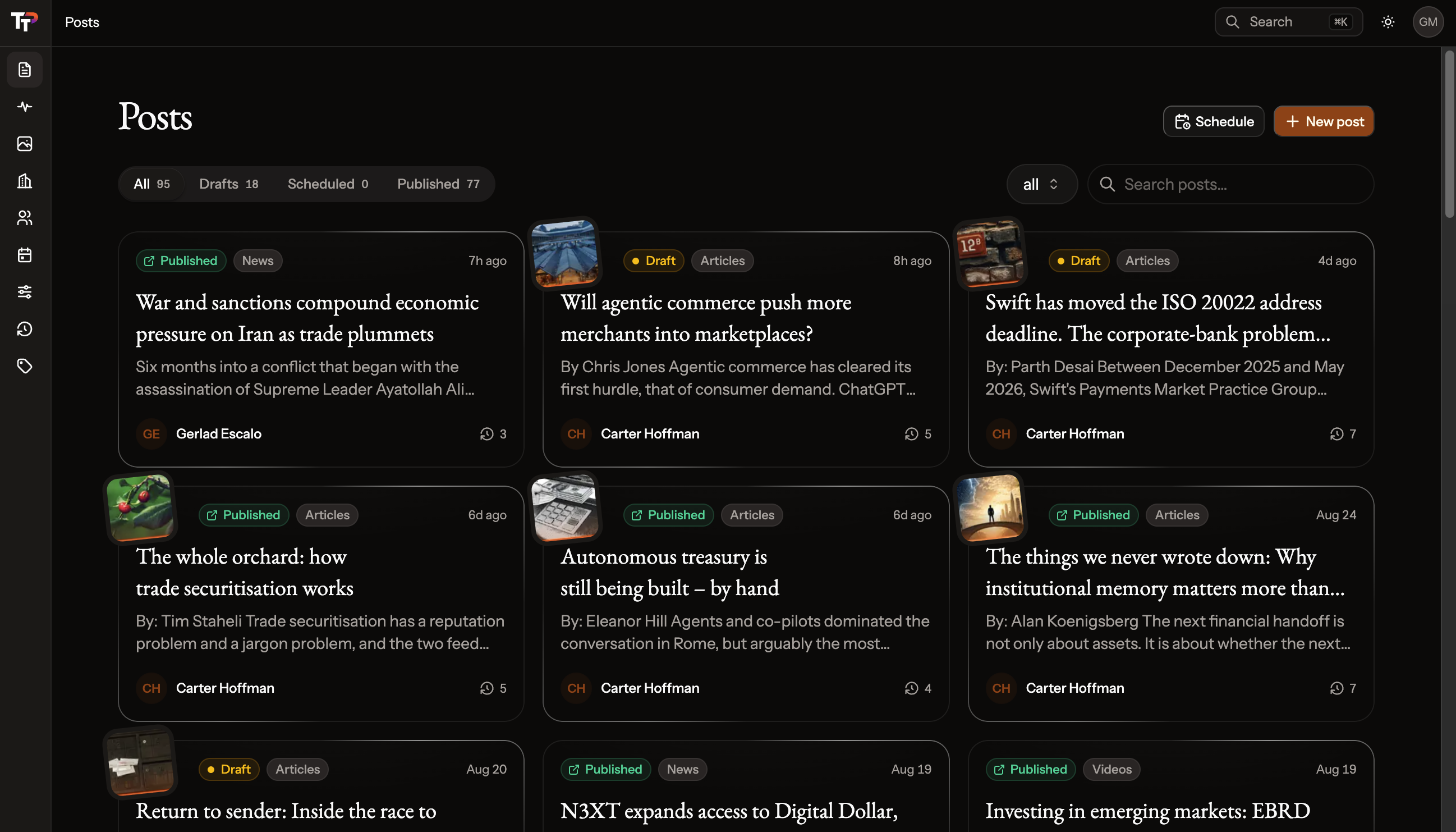The height and width of the screenshot is (832, 1456).
Task: Toggle the light/dark theme sun icon
Action: click(1388, 22)
